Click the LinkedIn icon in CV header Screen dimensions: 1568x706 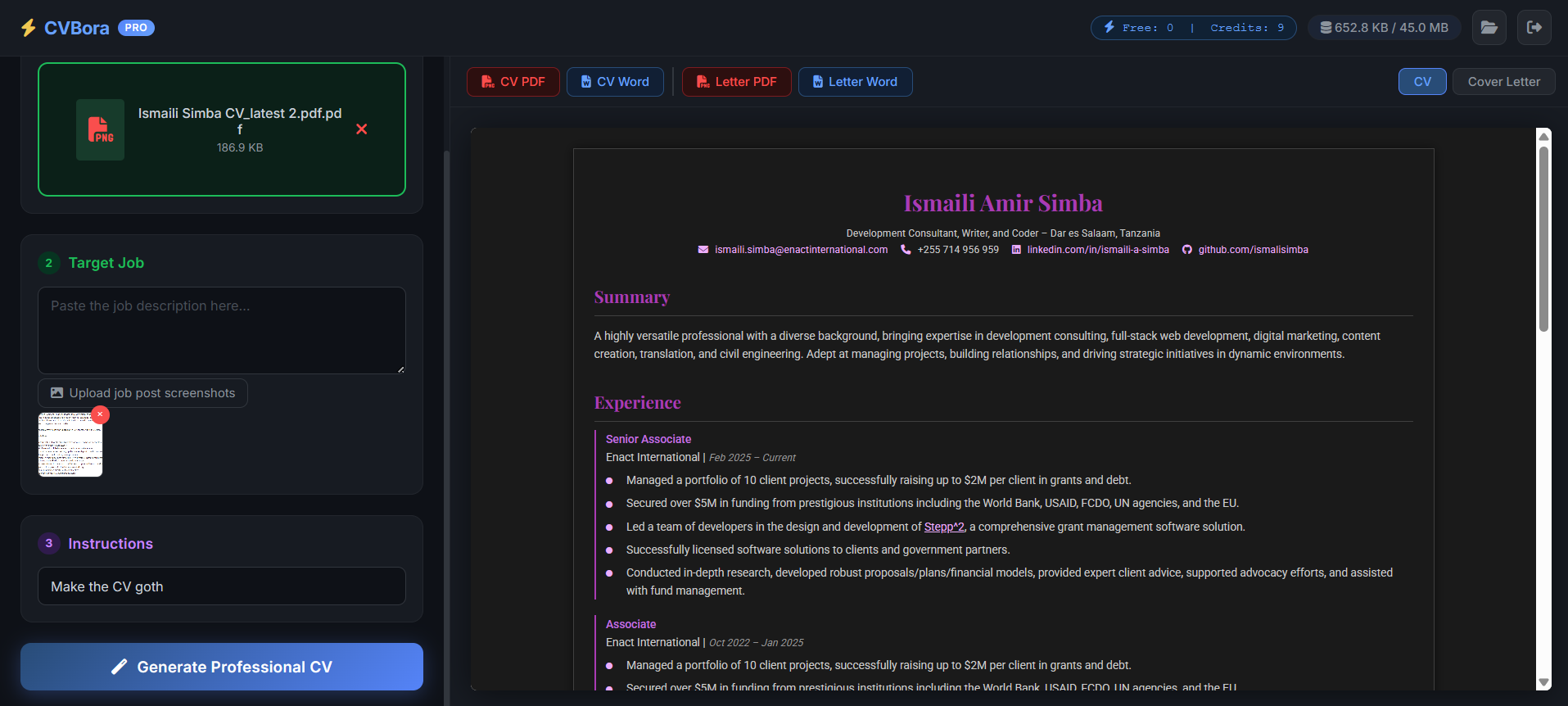[x=1016, y=250]
